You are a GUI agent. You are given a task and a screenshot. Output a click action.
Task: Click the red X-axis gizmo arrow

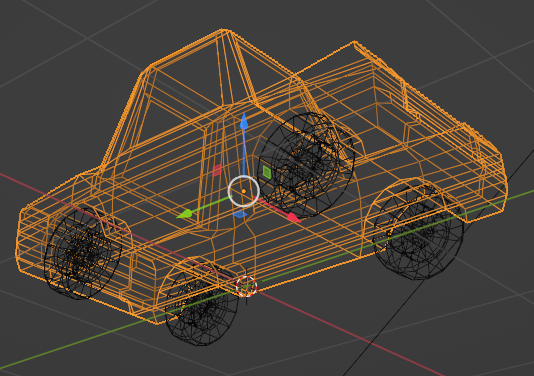[x=293, y=217]
